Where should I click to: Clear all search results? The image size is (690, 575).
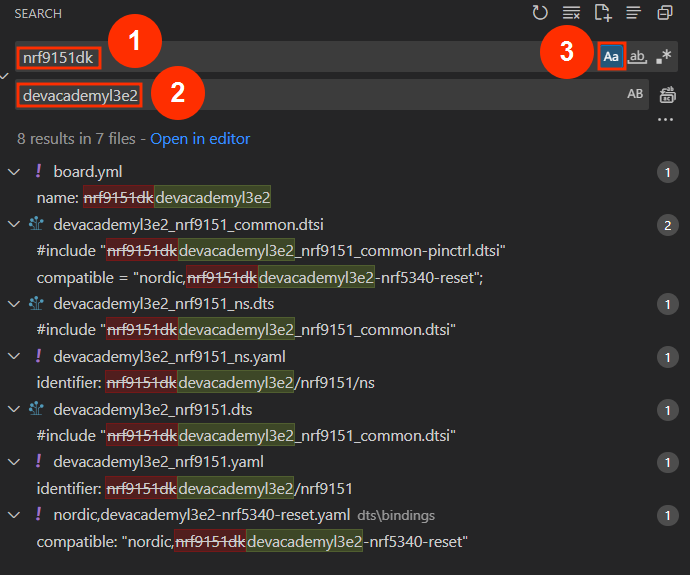point(571,13)
